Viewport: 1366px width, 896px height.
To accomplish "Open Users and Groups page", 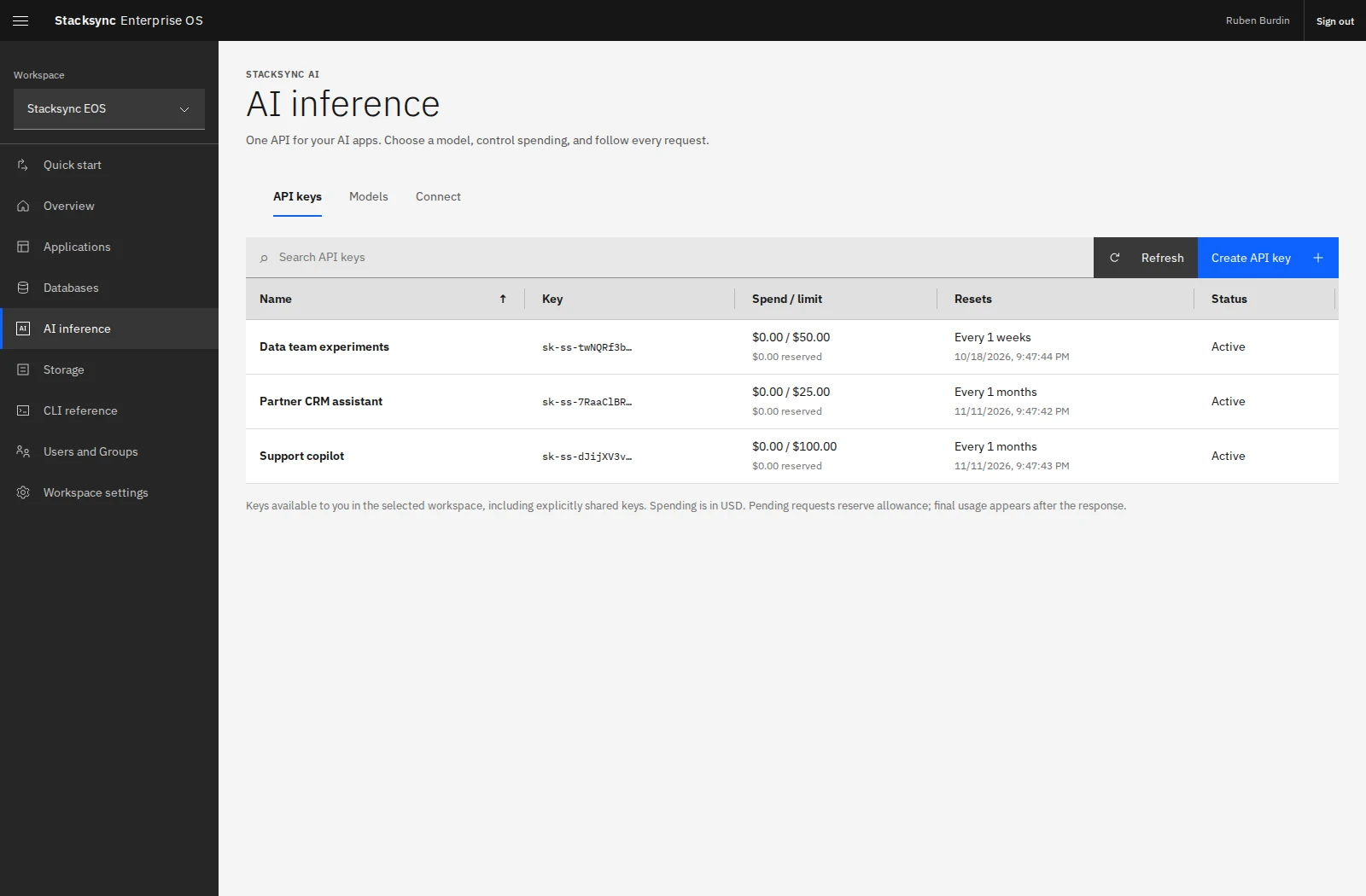I will [109, 451].
